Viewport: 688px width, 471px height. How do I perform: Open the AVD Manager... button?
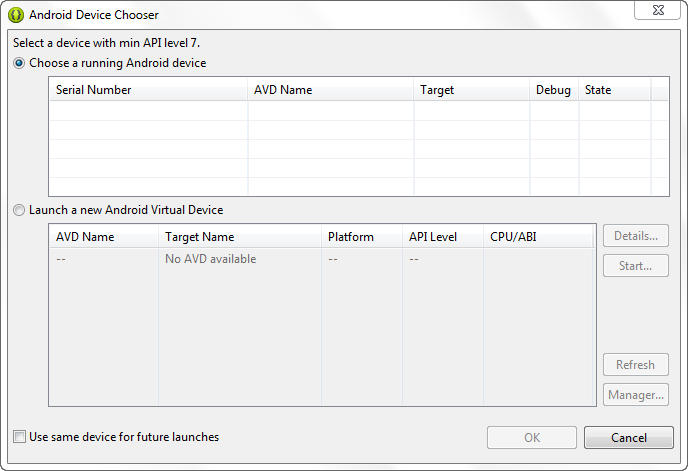(636, 395)
